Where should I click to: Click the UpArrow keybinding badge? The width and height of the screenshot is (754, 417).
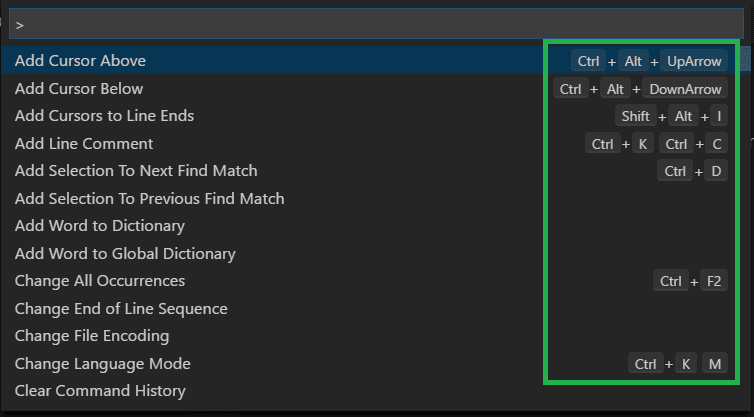(694, 61)
